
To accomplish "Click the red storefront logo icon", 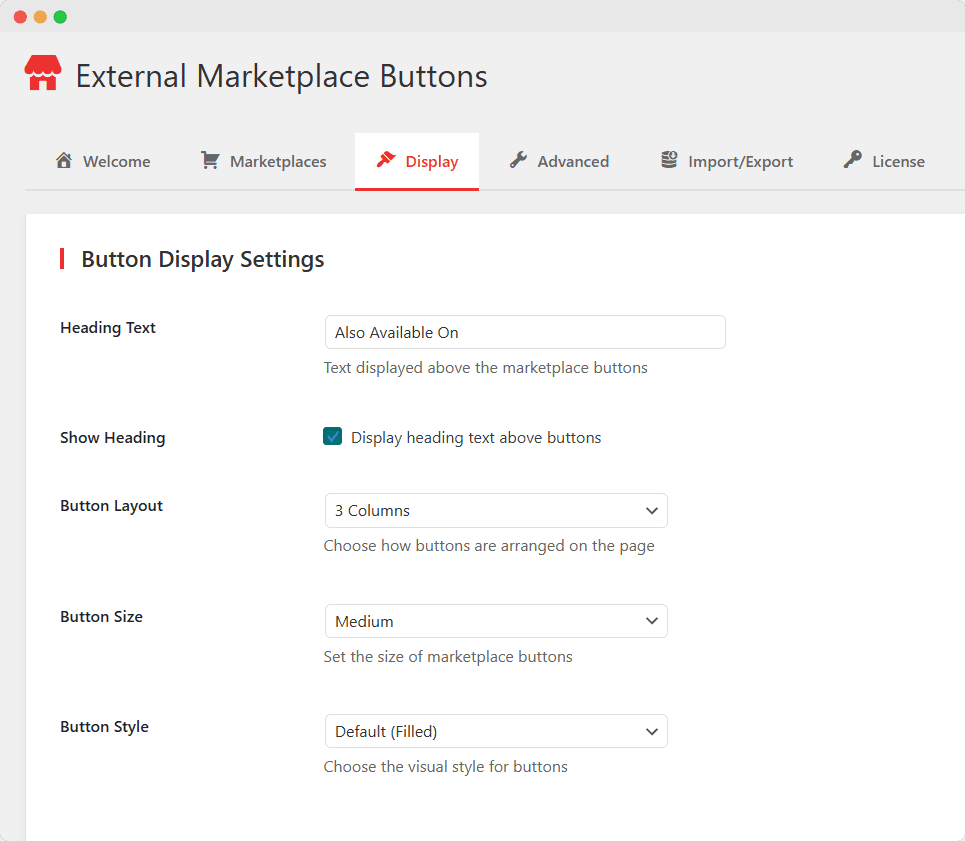I will click(42, 73).
